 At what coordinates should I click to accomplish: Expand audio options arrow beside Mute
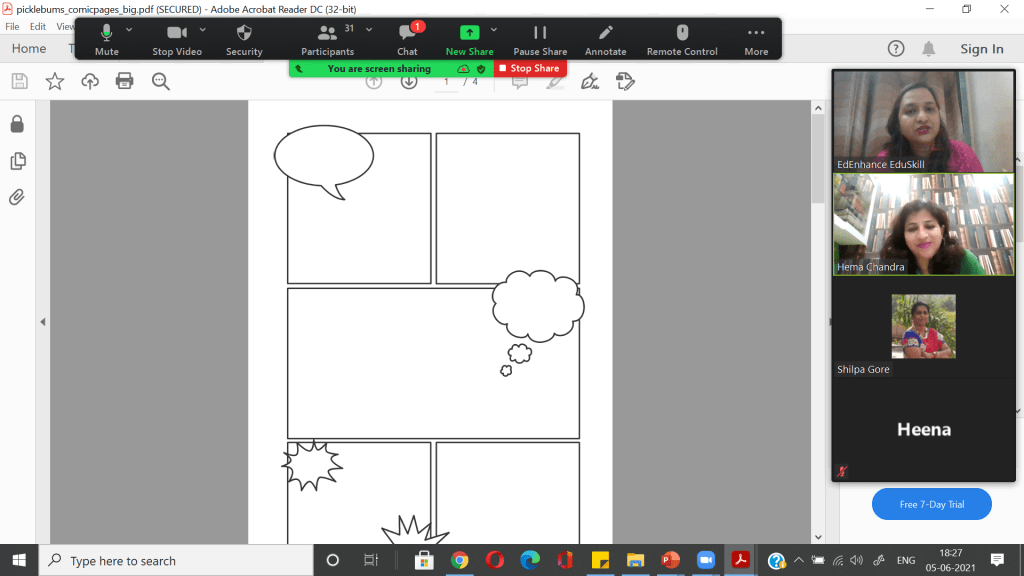point(129,30)
